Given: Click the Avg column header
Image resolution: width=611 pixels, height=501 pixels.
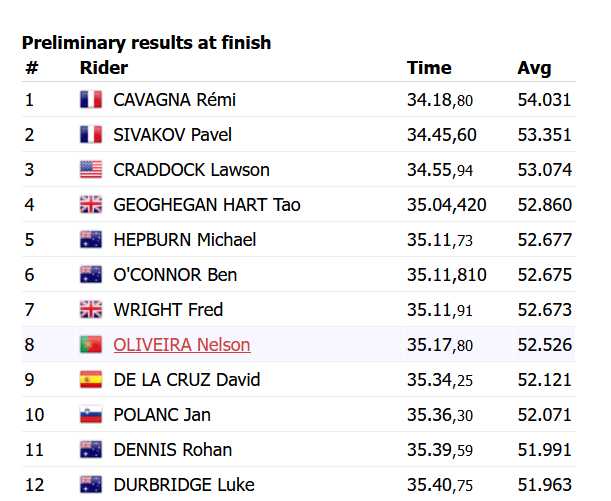Looking at the screenshot, I should [534, 68].
